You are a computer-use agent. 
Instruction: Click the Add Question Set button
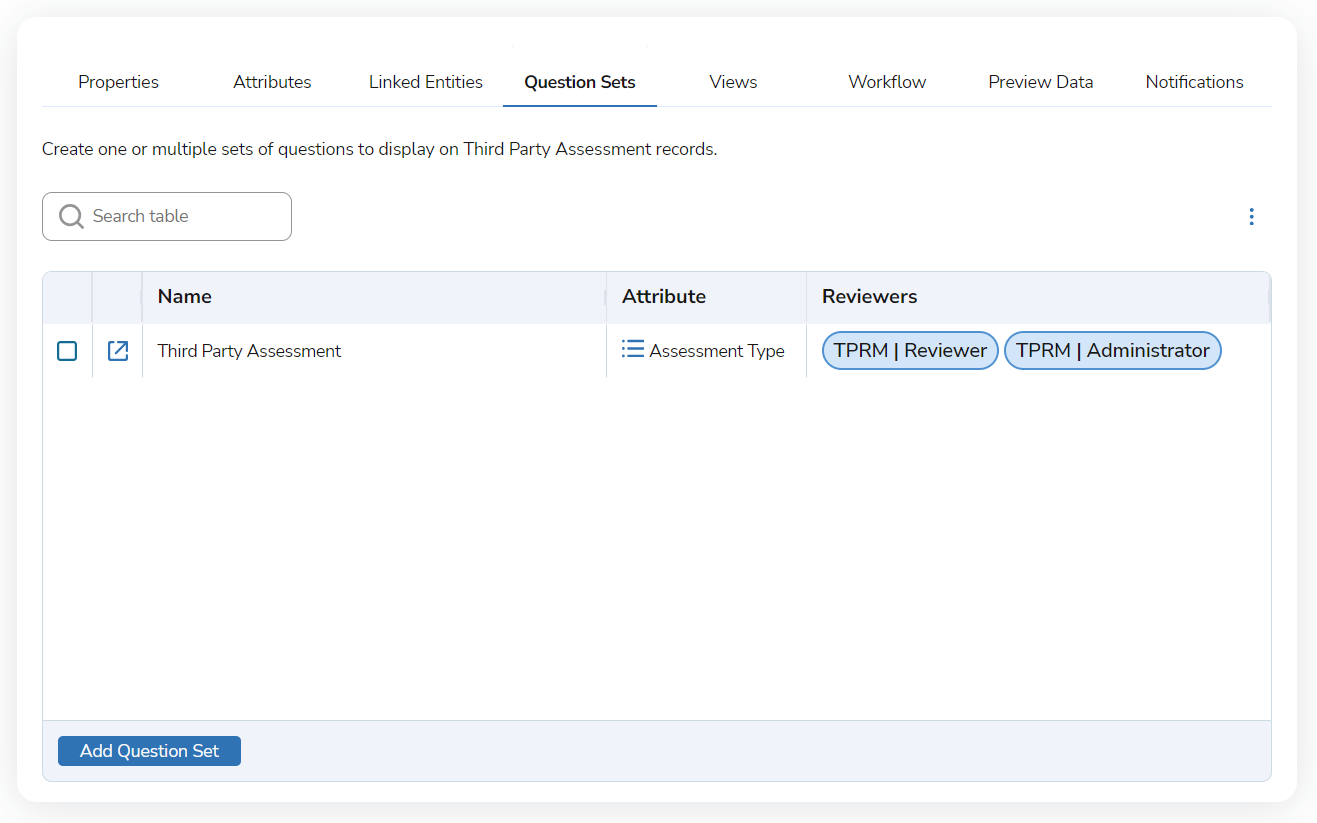[x=149, y=751]
